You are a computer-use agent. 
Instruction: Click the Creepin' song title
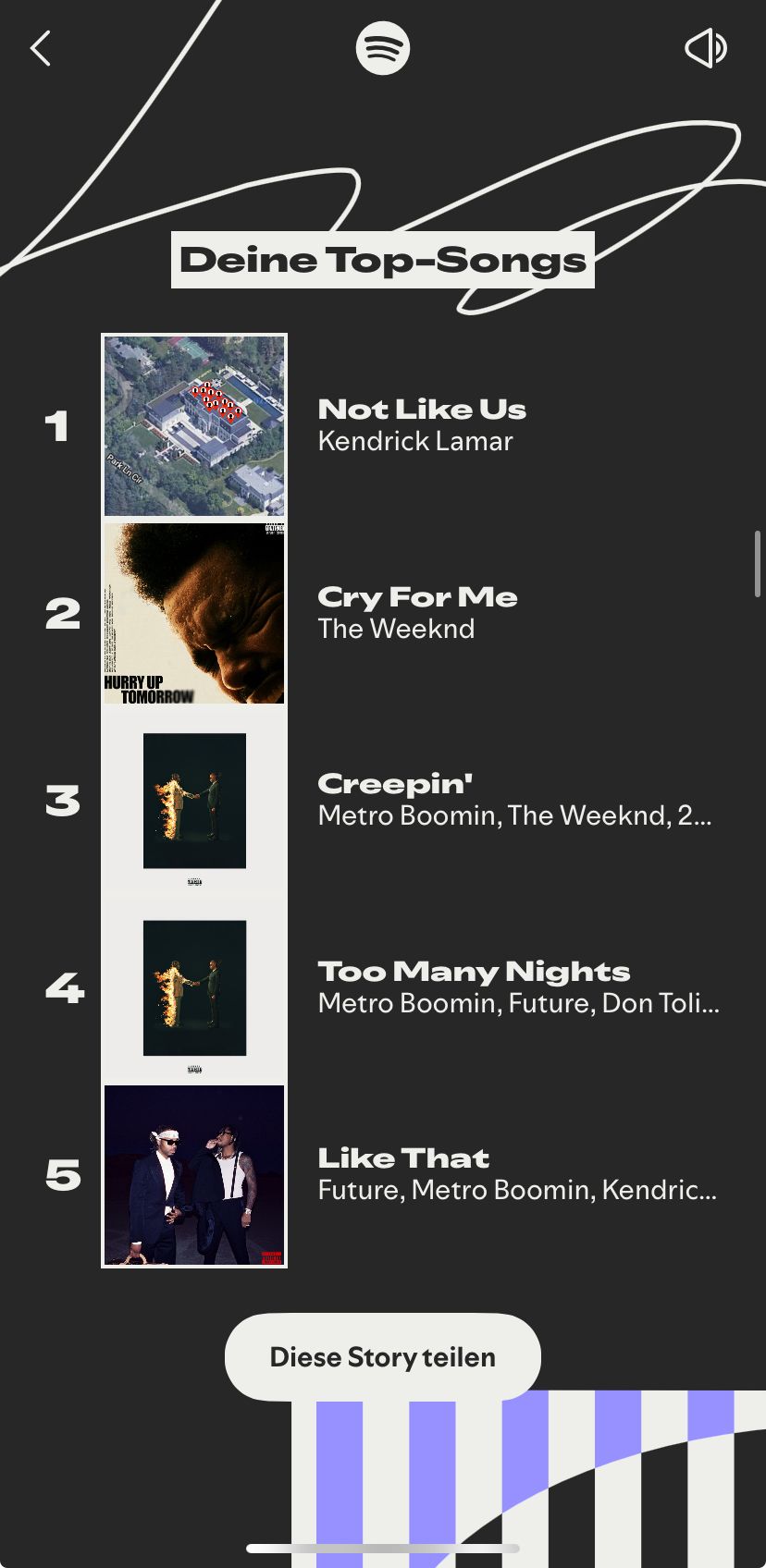(x=395, y=784)
